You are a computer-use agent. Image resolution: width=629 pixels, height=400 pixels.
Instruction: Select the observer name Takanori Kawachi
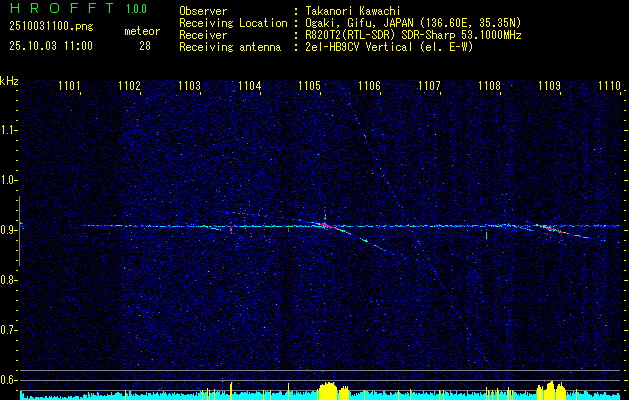point(353,11)
